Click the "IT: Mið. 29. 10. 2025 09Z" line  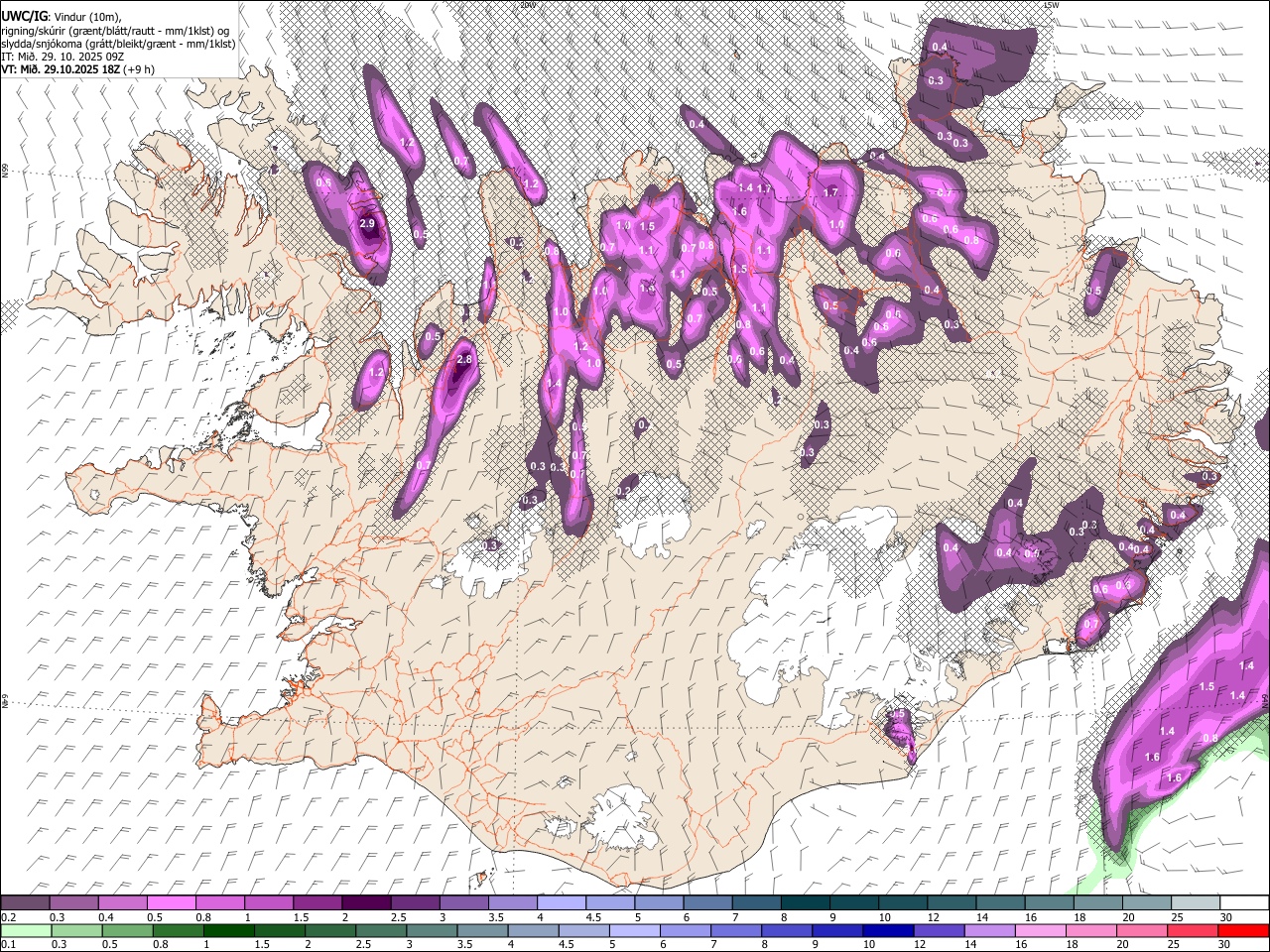[62, 57]
